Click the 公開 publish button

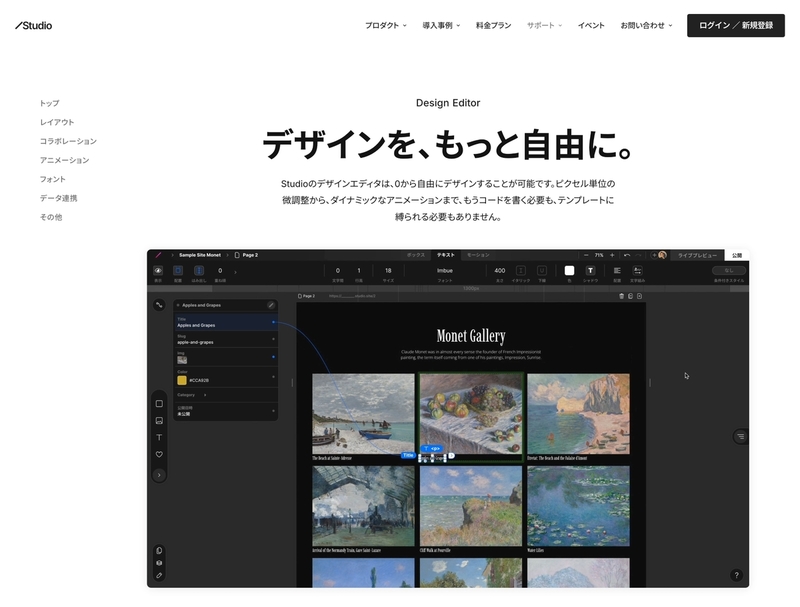[x=737, y=255]
